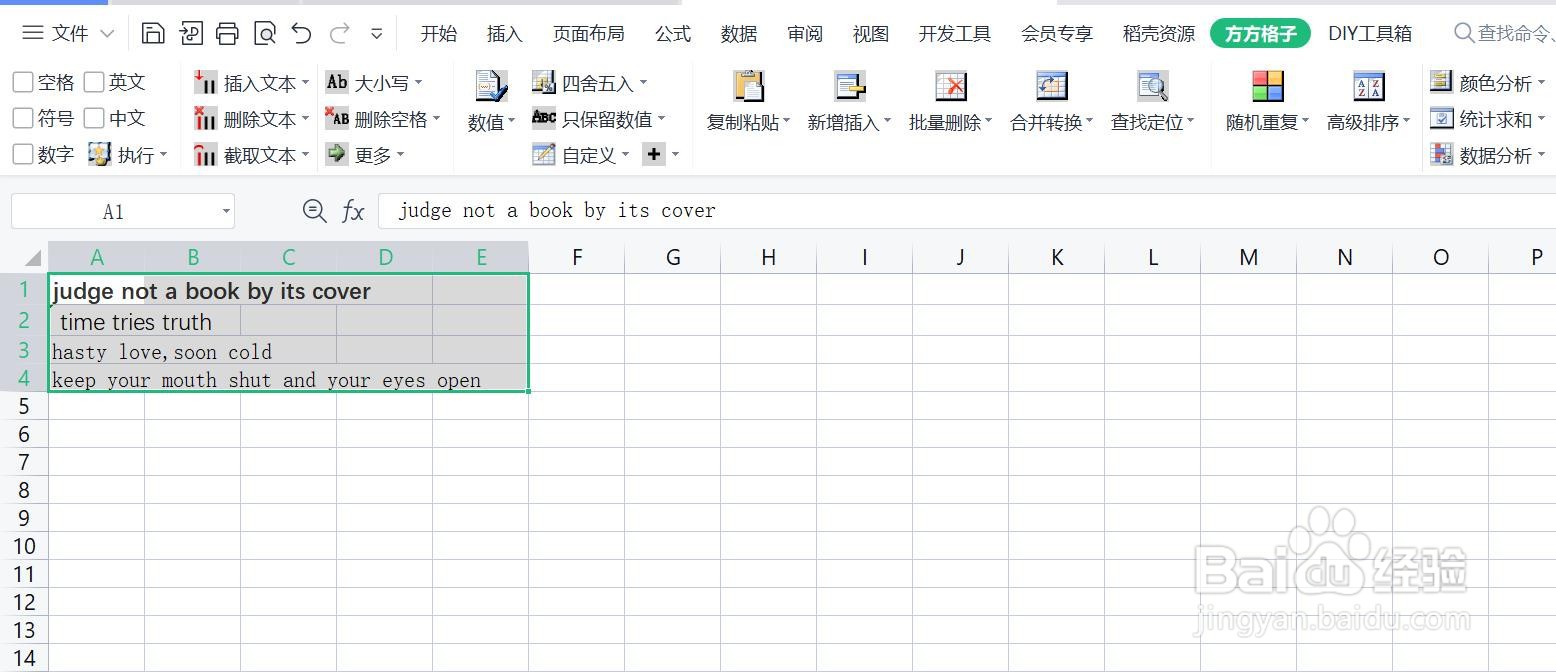Open the Name Box dropdown arrow
The height and width of the screenshot is (672, 1556).
point(226,211)
